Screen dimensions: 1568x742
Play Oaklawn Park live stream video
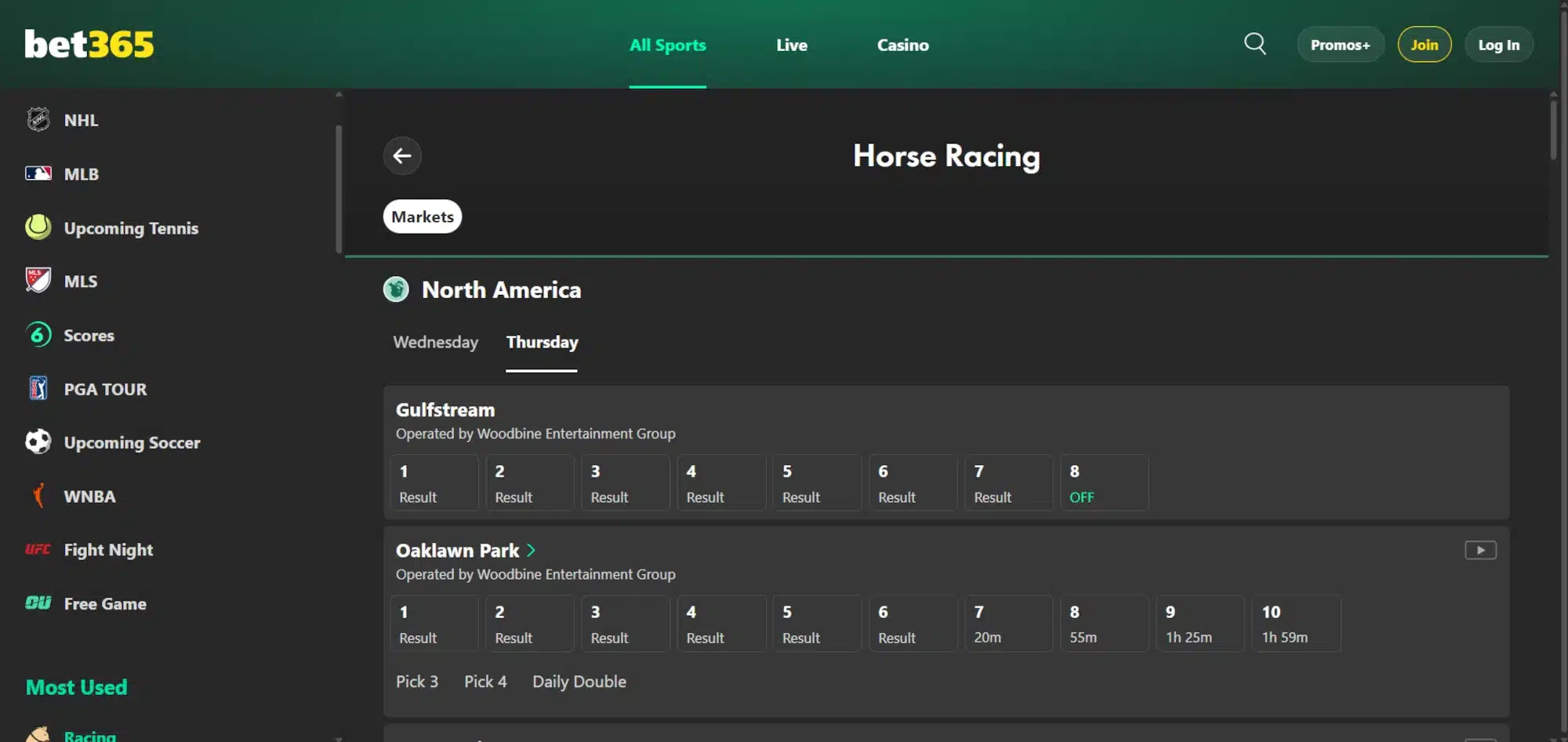(x=1480, y=551)
